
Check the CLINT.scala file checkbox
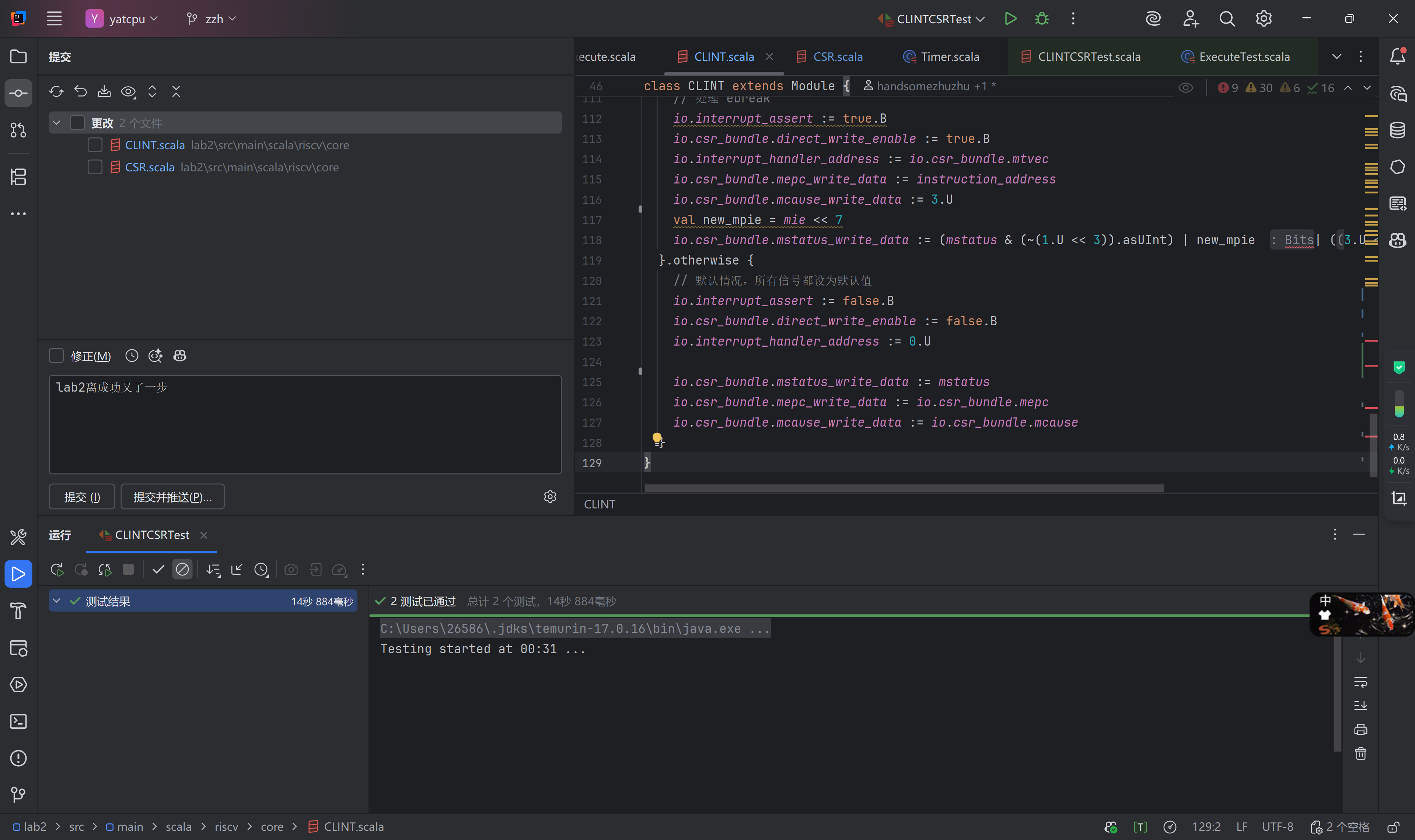(x=95, y=145)
